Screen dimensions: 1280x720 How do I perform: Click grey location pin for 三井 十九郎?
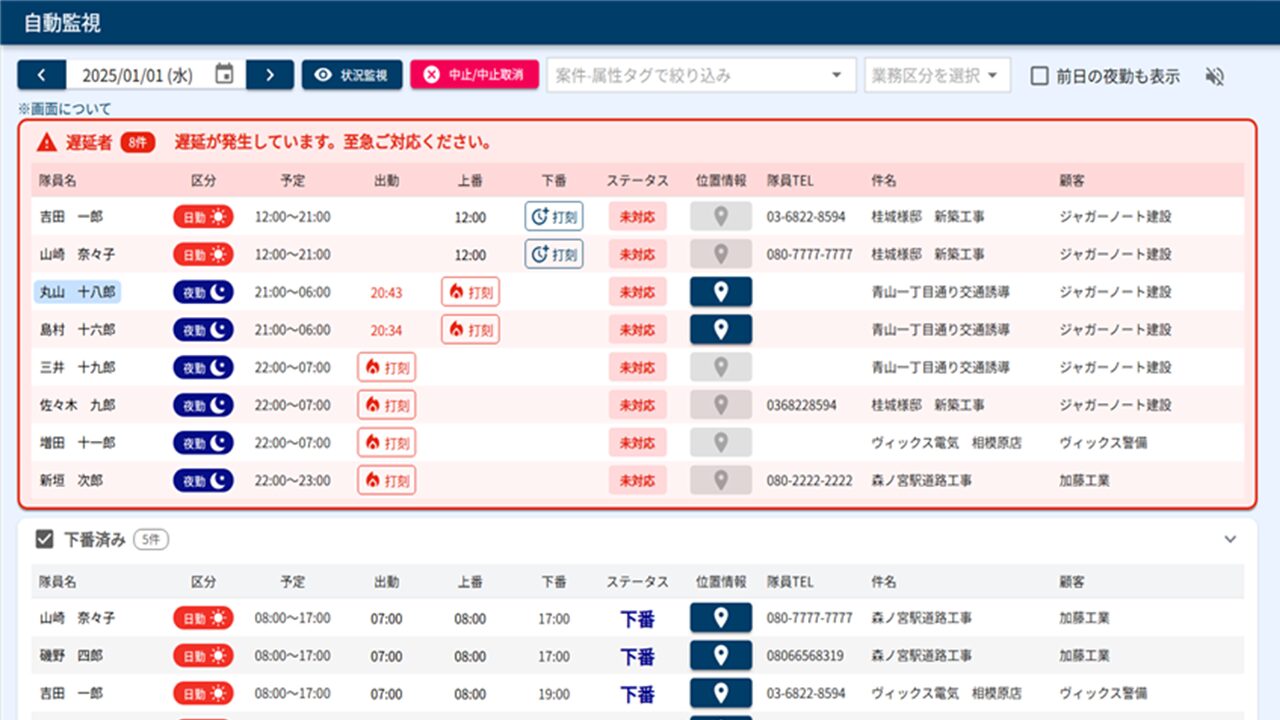coord(721,367)
